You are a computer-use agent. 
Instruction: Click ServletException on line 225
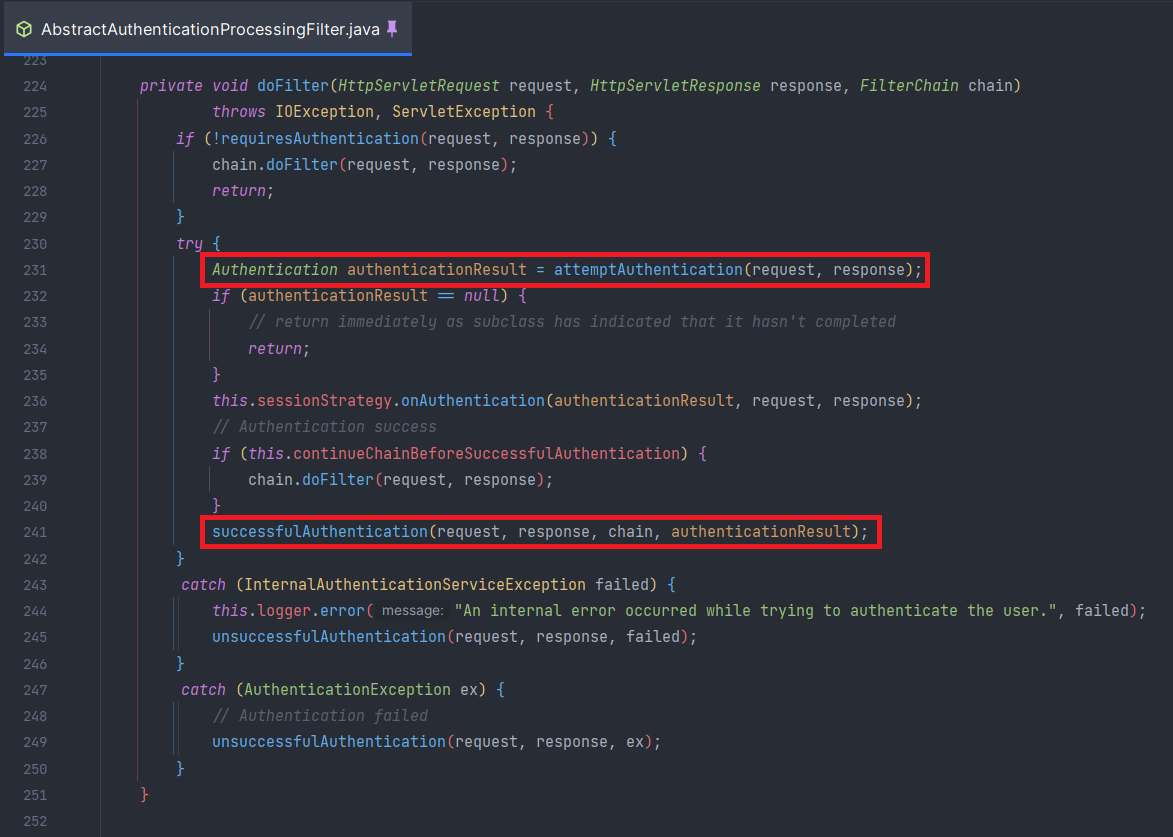(x=464, y=112)
